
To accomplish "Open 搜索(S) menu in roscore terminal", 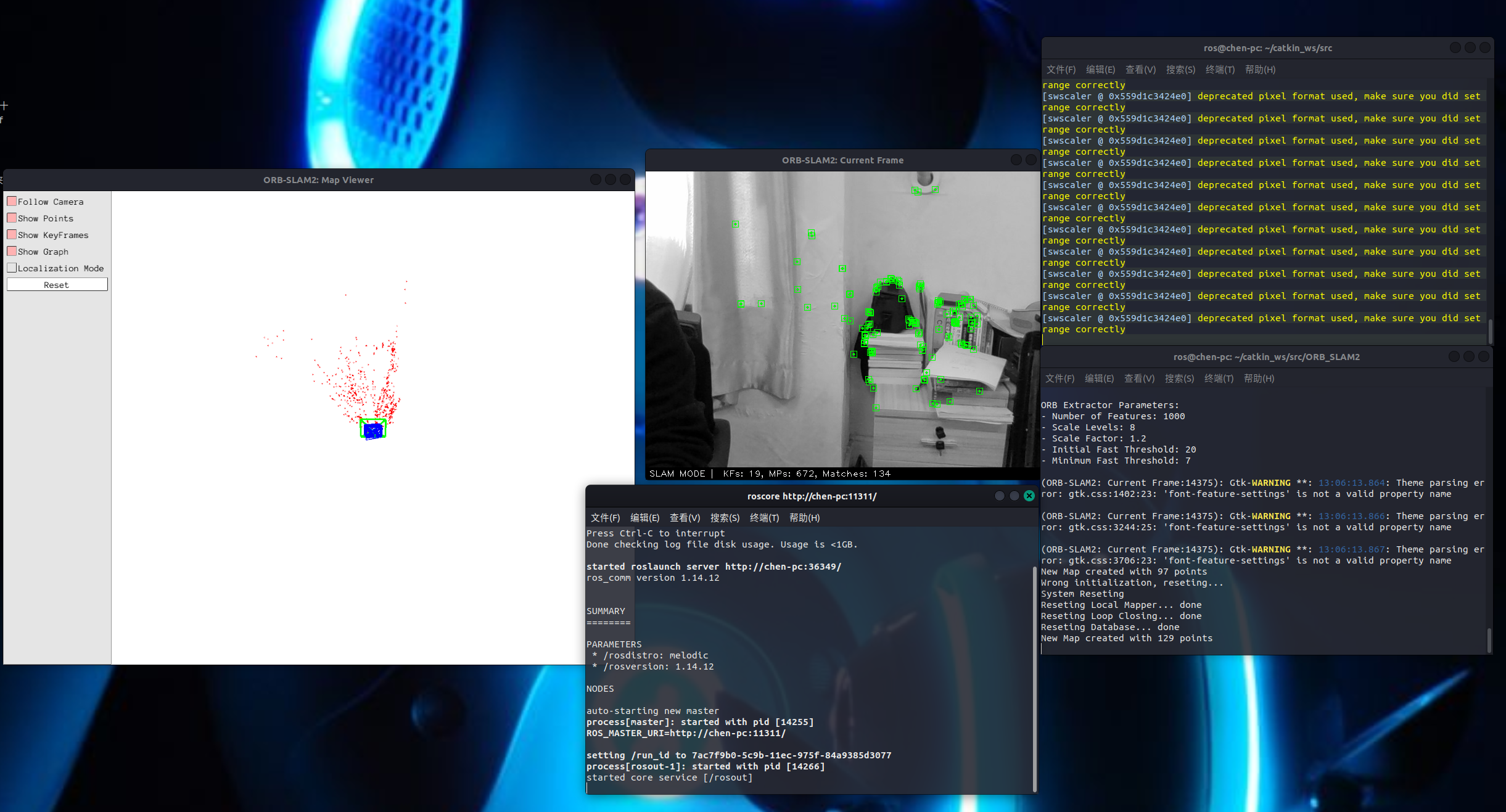I will [724, 518].
